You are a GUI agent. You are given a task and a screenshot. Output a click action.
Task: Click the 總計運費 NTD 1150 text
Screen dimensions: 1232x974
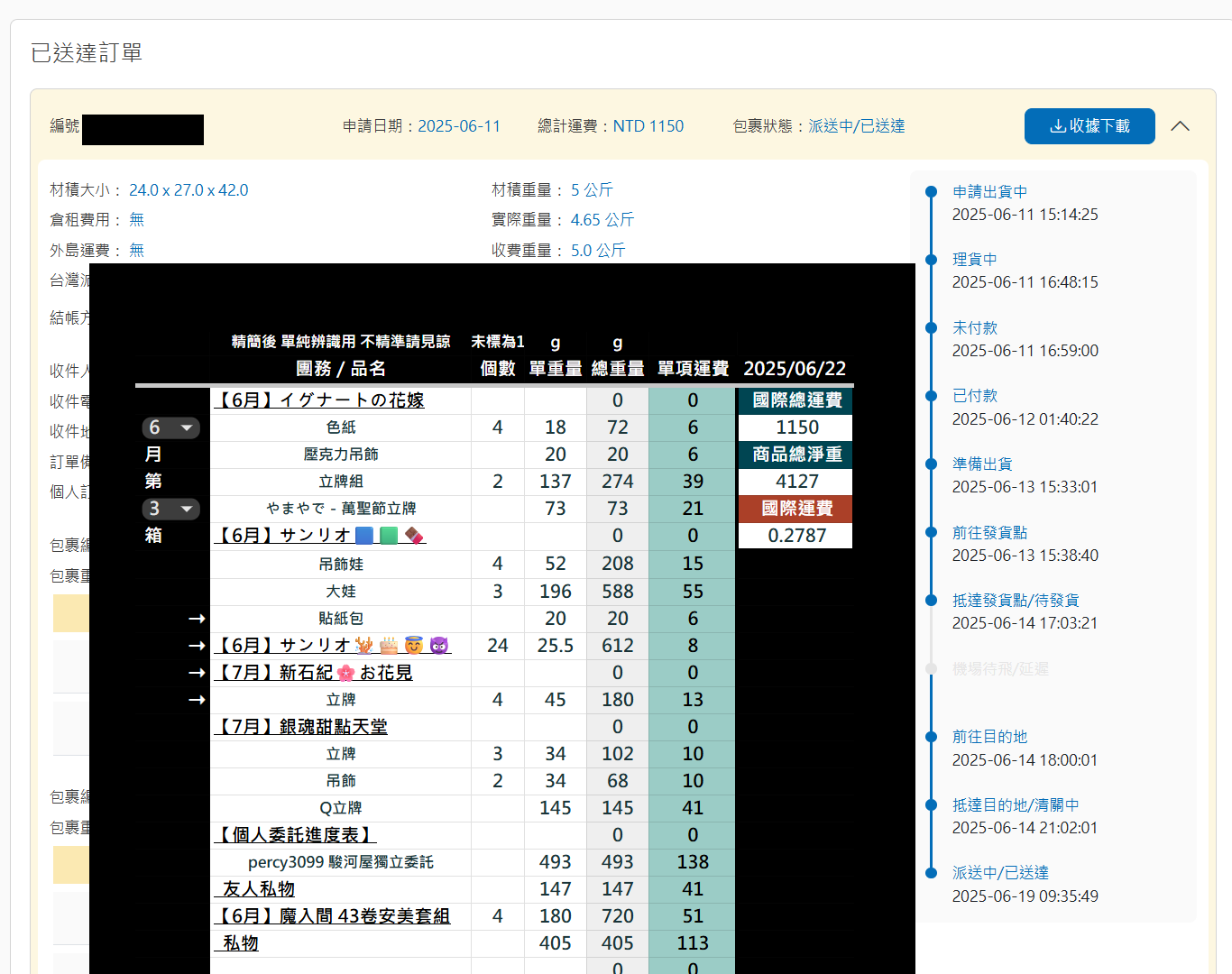(611, 126)
